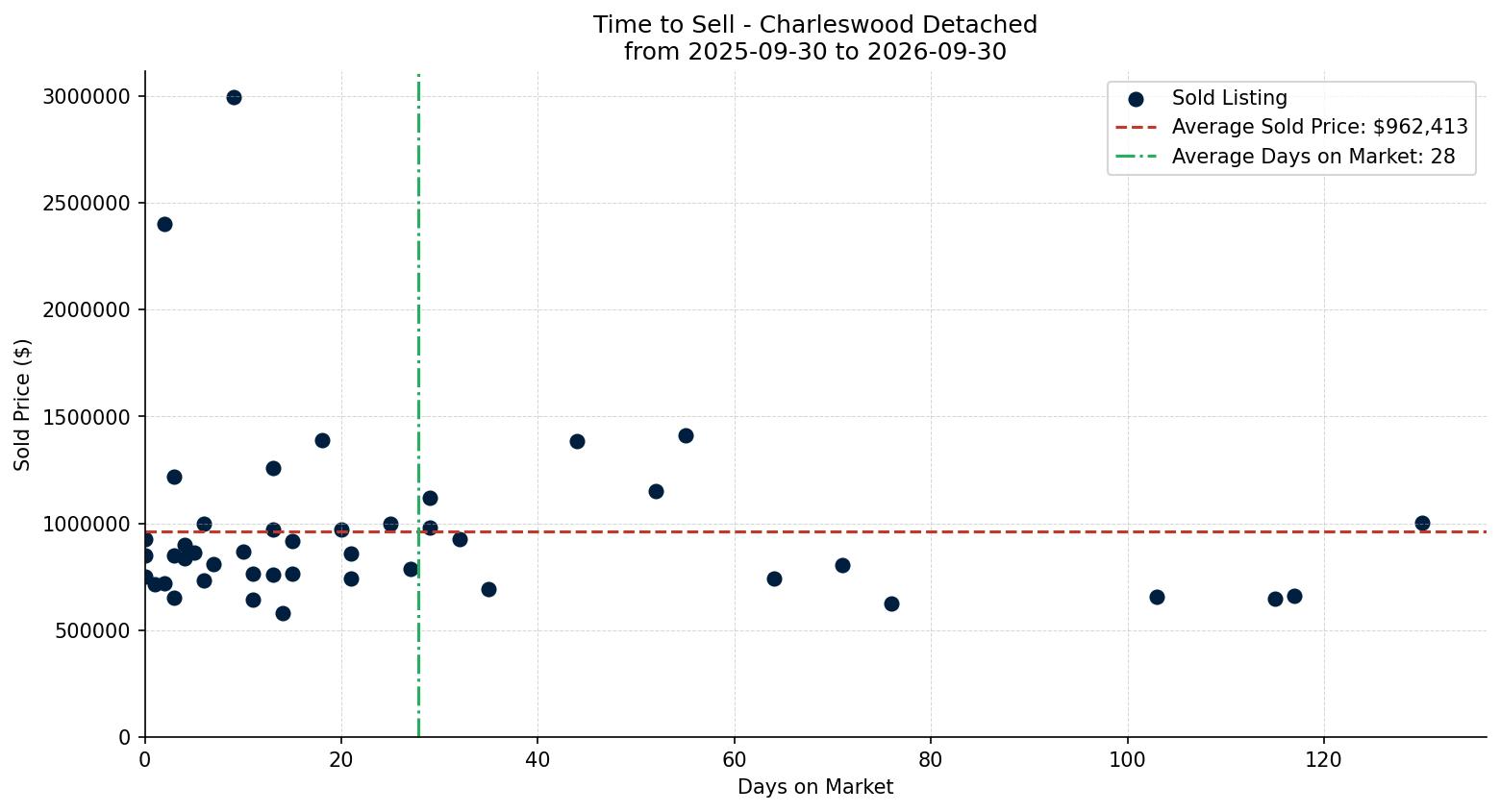Click the chart title 'Time to Sell - Charleswood Detached'
Image resolution: width=1500 pixels, height=812 pixels.
click(x=814, y=25)
